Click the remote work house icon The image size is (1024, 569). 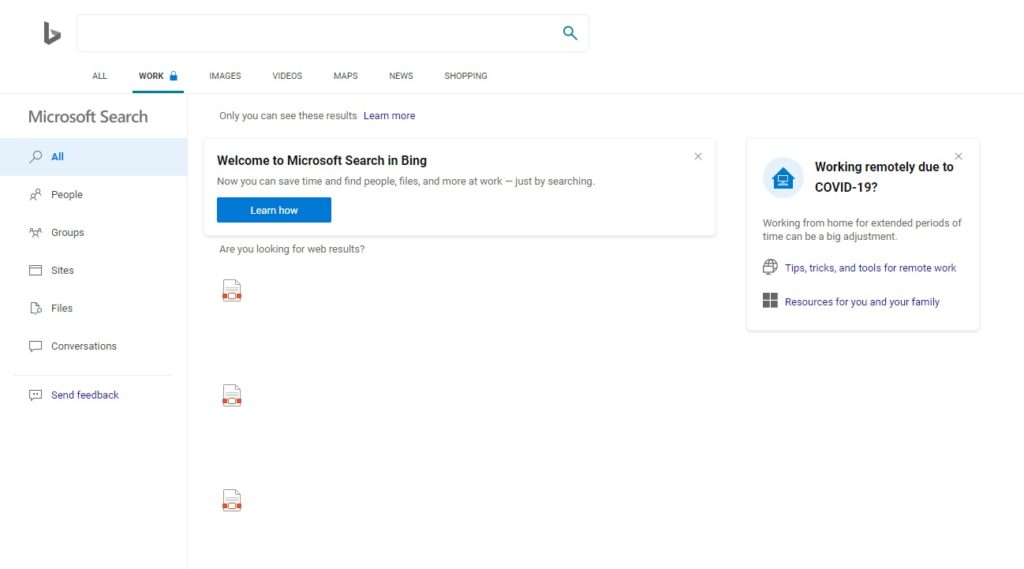(783, 178)
